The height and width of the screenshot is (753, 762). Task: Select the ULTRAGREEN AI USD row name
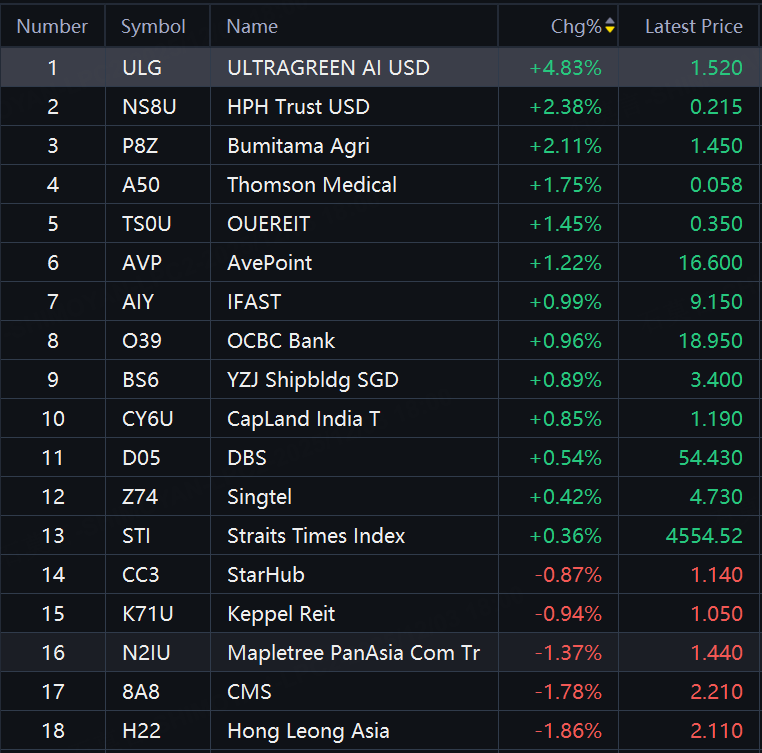point(328,68)
